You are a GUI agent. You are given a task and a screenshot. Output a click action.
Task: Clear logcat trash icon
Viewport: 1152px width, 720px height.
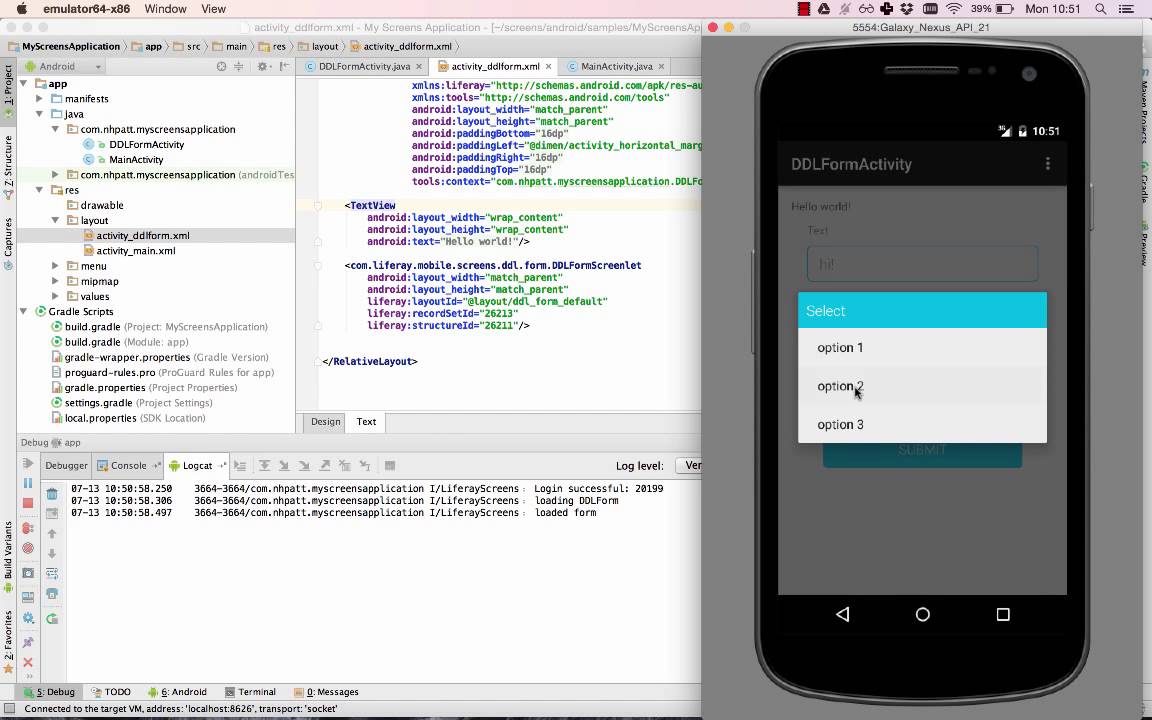coord(52,494)
